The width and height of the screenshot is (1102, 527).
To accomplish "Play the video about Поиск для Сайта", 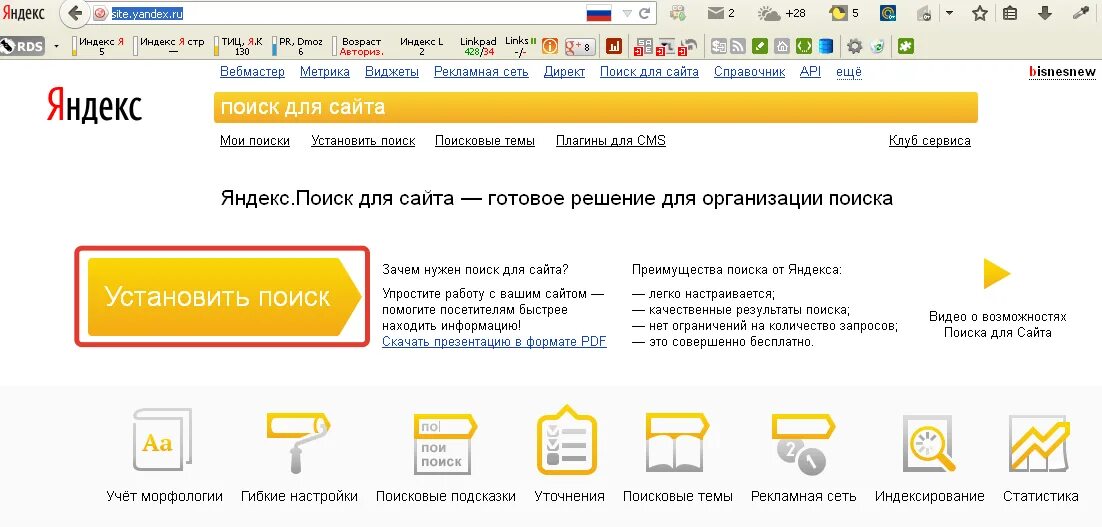I will tap(997, 273).
